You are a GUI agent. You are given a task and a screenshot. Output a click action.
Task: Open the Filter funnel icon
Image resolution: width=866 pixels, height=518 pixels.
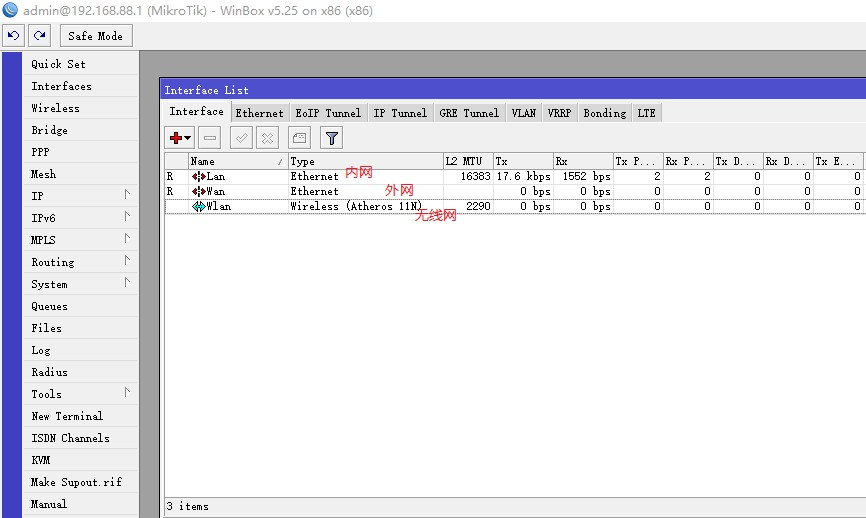tap(331, 138)
